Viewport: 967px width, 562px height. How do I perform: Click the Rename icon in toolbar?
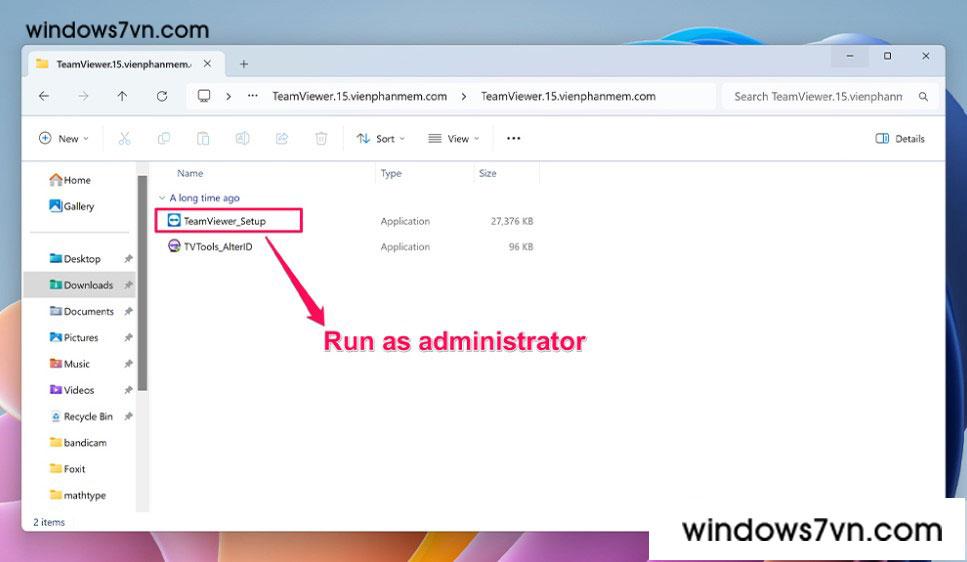[x=242, y=139]
